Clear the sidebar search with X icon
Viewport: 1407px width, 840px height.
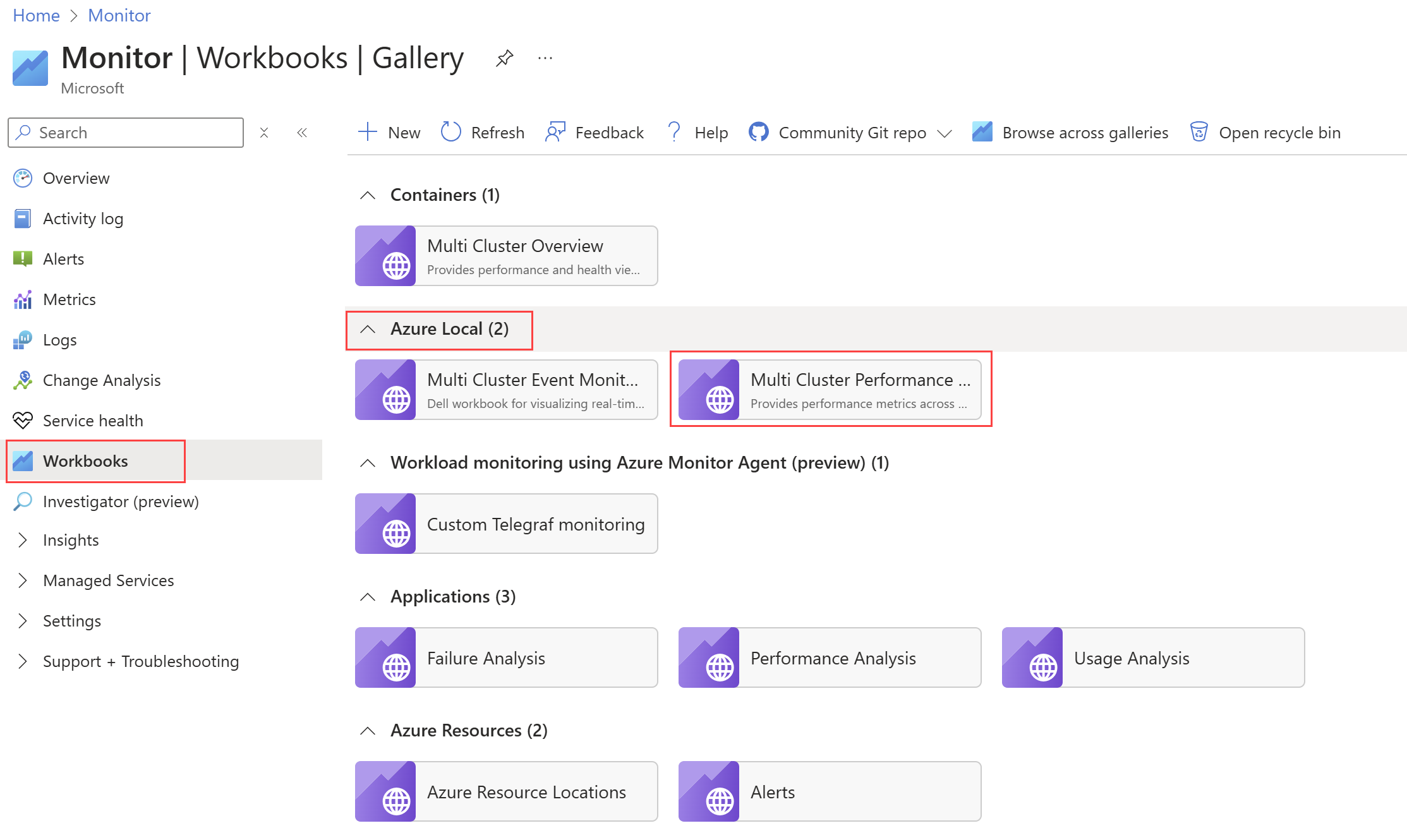coord(264,133)
